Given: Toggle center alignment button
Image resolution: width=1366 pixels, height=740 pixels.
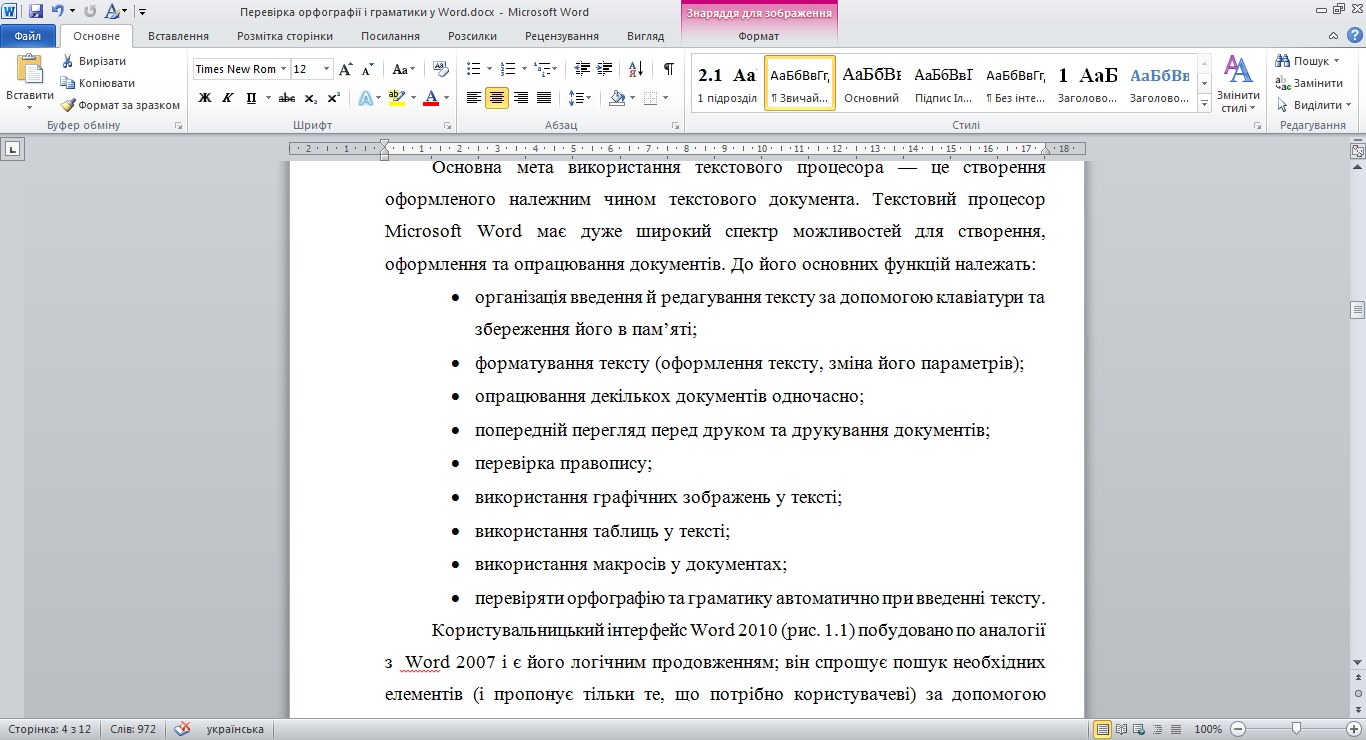Looking at the screenshot, I should (x=497, y=98).
